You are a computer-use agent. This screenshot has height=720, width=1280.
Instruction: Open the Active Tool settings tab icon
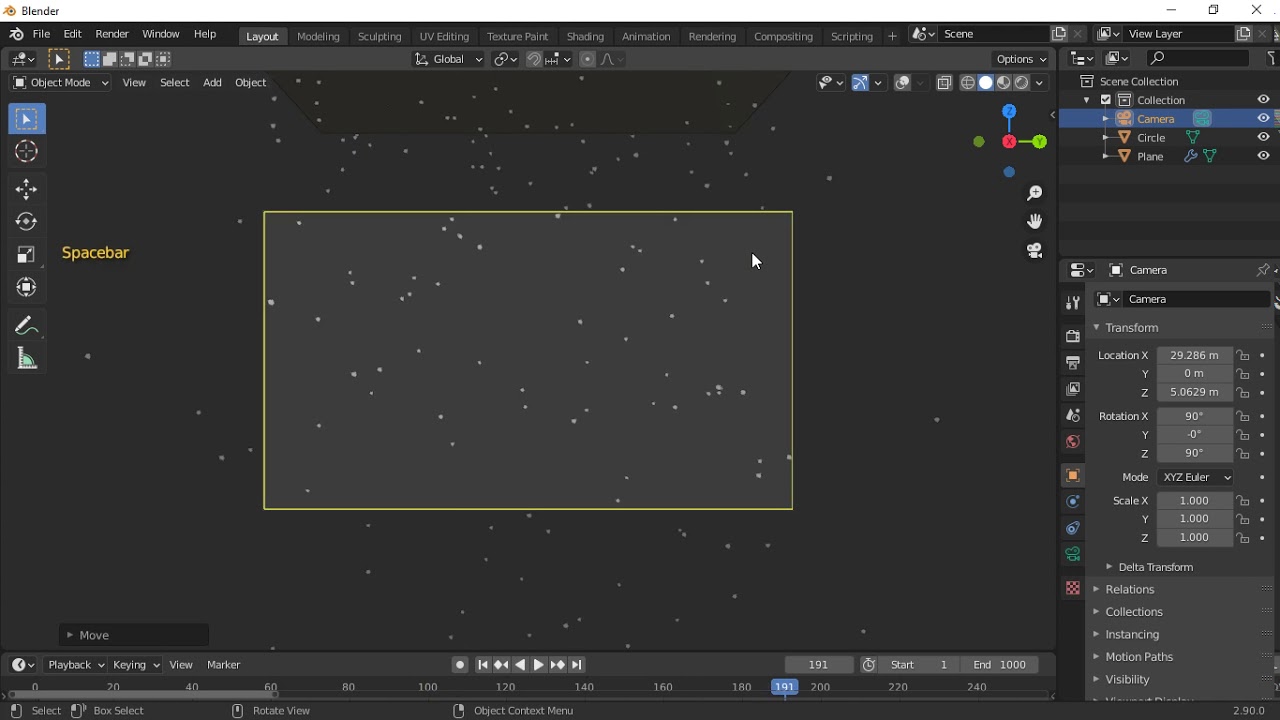click(x=1073, y=303)
